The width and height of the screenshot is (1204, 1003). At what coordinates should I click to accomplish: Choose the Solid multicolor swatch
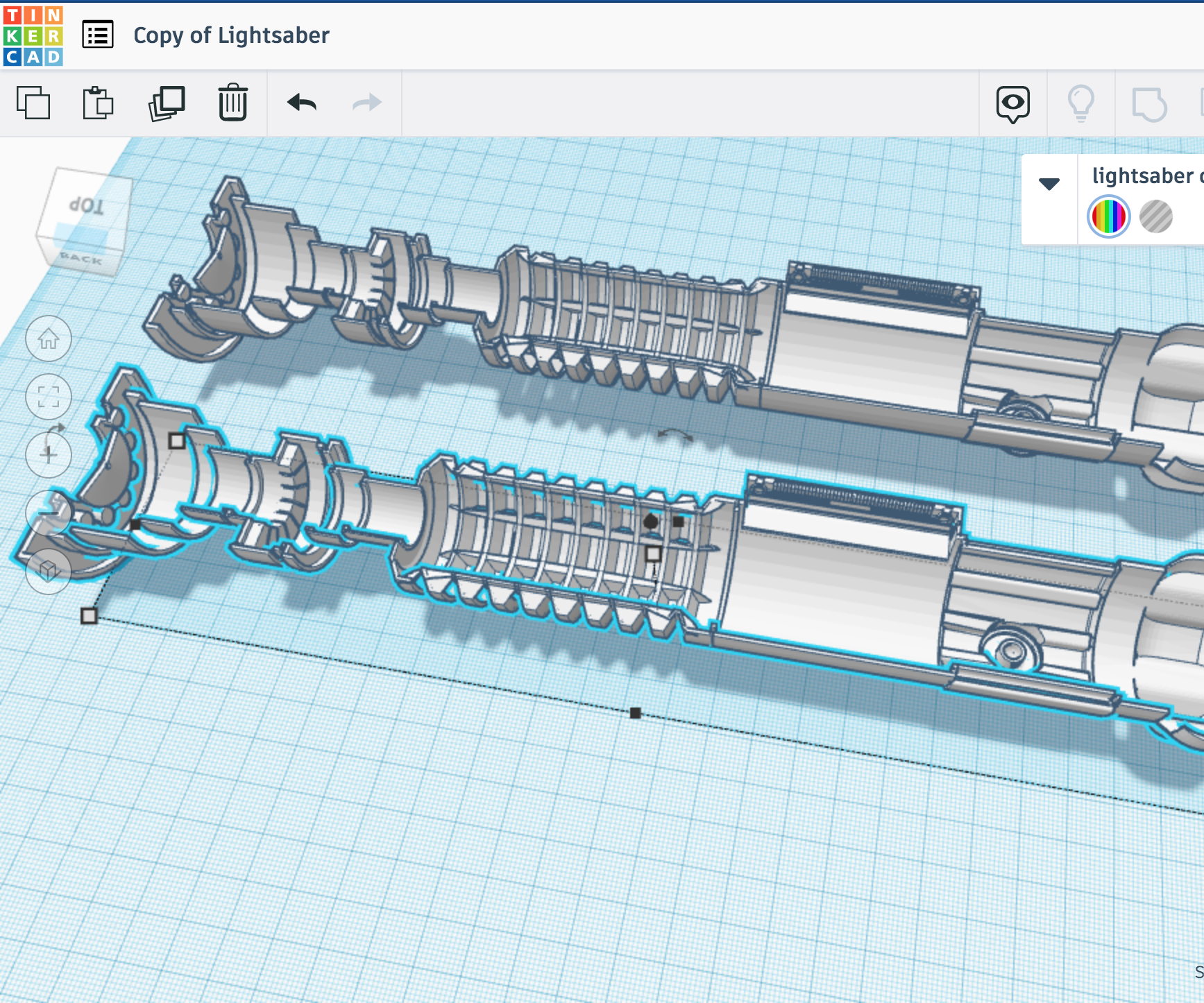click(1108, 216)
